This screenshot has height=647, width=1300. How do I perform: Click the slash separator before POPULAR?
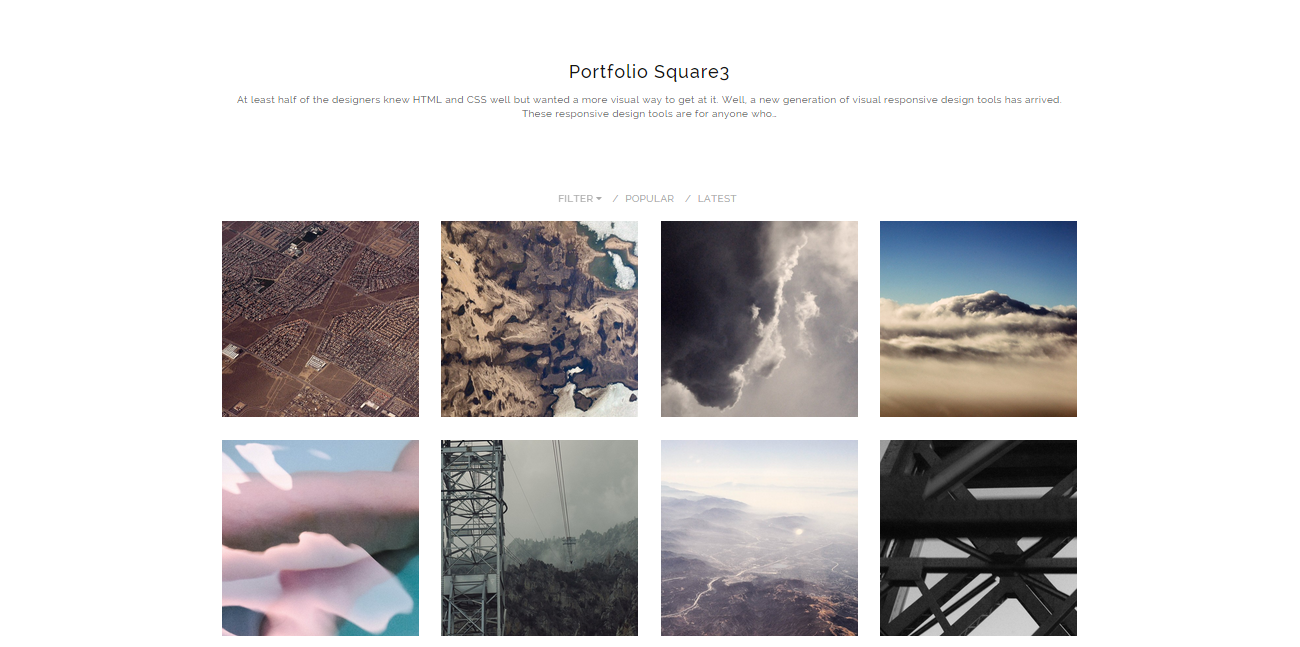[615, 199]
